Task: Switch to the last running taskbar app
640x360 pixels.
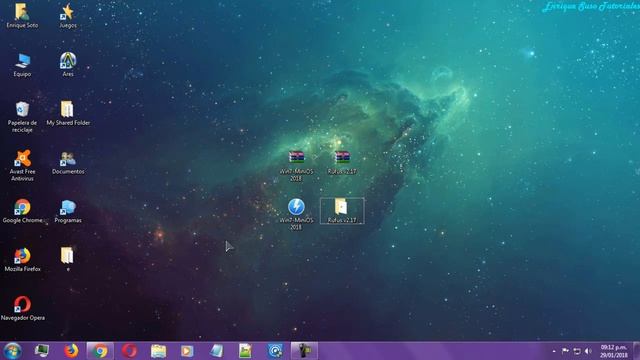Action: click(x=304, y=351)
